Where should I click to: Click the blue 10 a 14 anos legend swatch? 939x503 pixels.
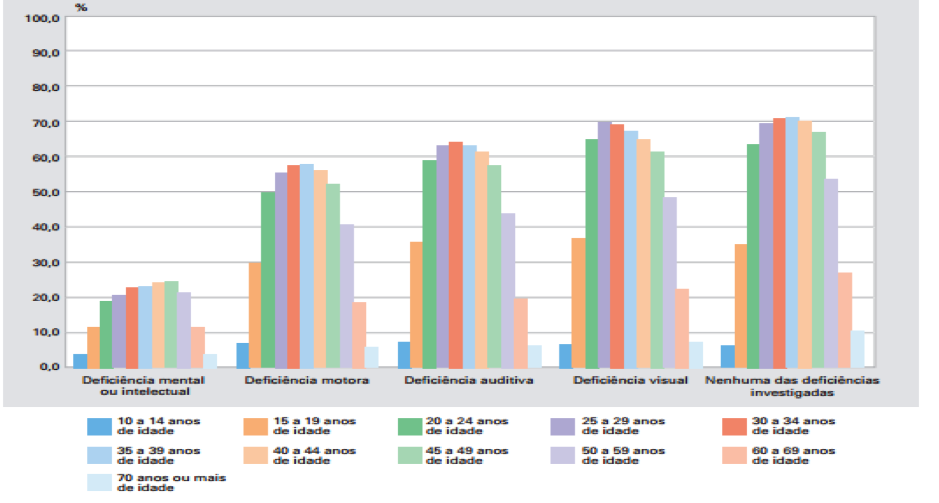click(x=100, y=426)
